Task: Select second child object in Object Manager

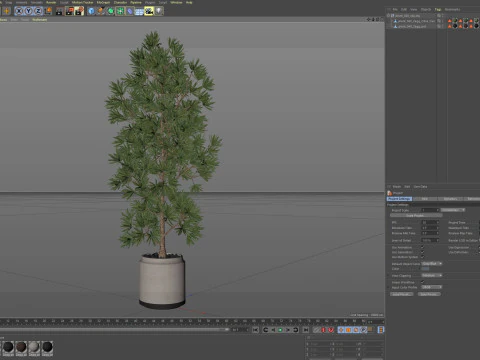Action: 412,26
